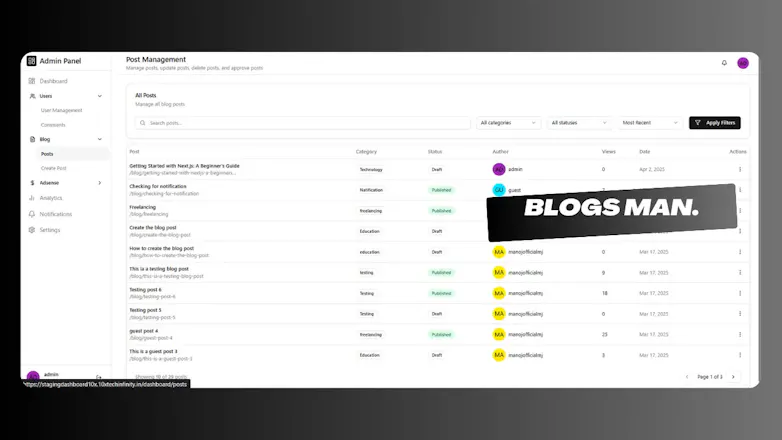The image size is (782, 440).
Task: Open the Most Recent sort dropdown
Action: point(650,123)
